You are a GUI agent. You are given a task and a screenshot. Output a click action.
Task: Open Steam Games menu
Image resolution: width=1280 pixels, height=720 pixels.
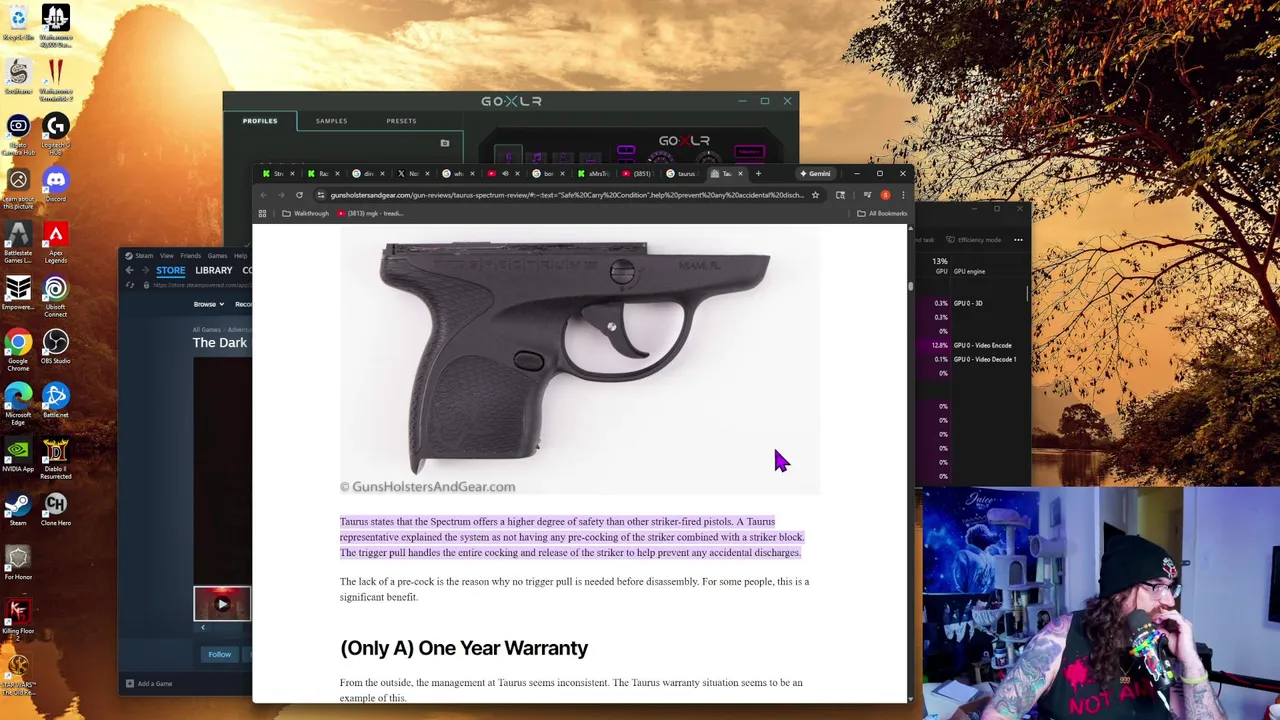tap(217, 256)
